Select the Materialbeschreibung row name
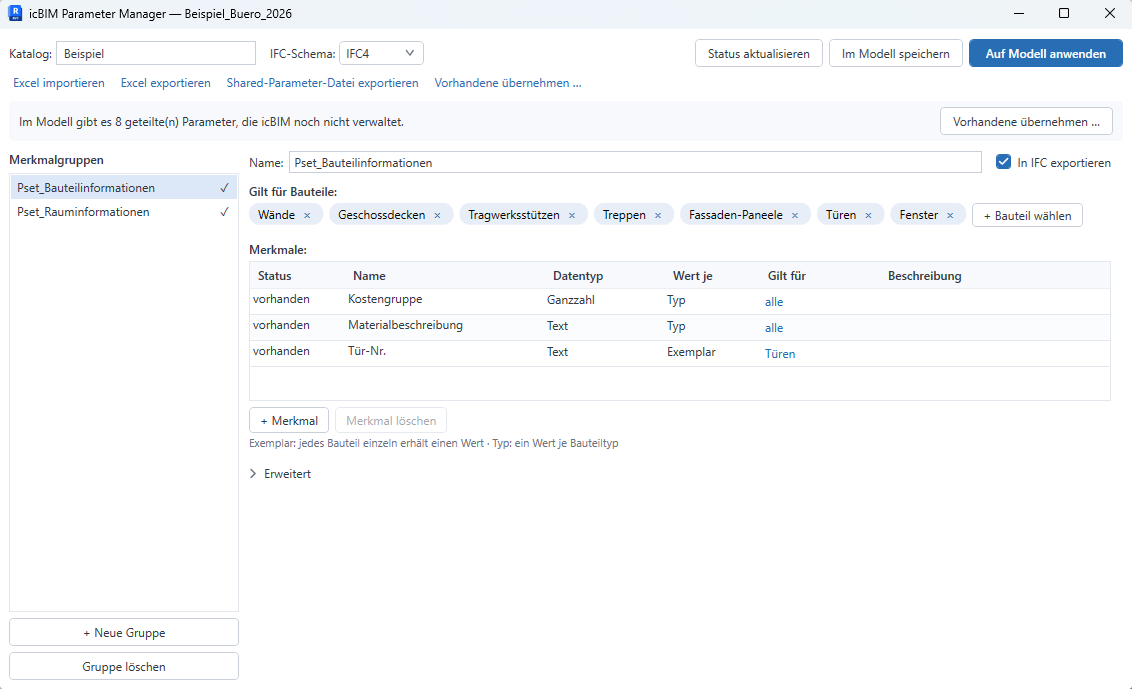 pos(405,325)
